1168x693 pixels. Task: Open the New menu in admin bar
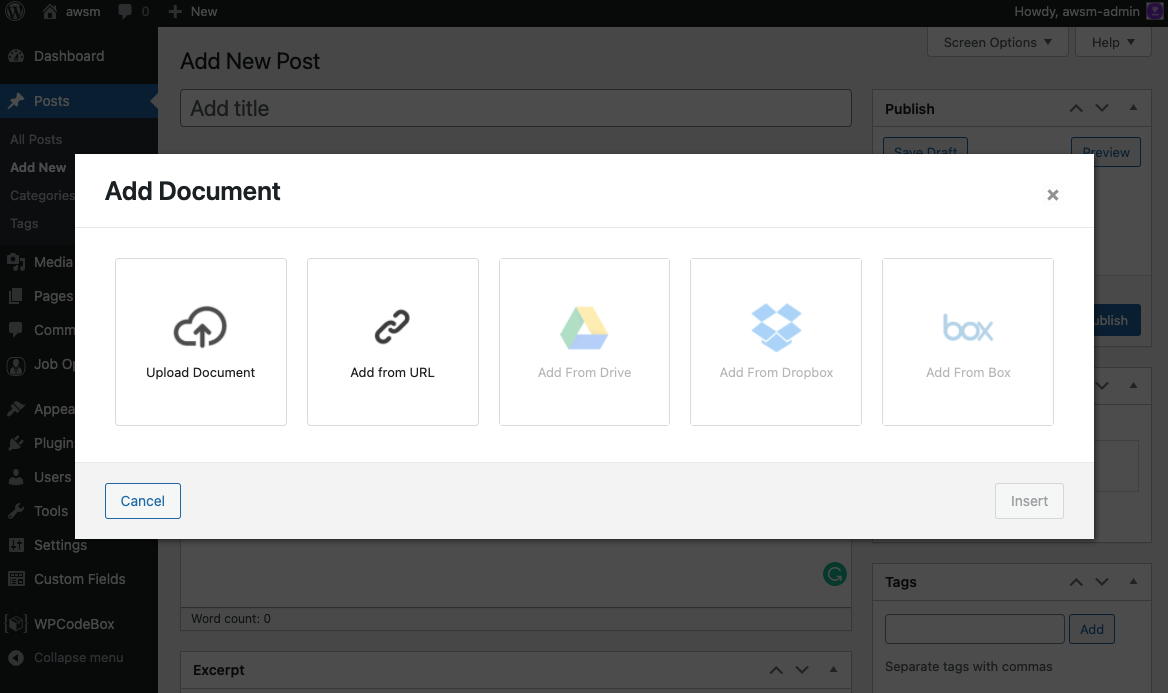pos(192,11)
